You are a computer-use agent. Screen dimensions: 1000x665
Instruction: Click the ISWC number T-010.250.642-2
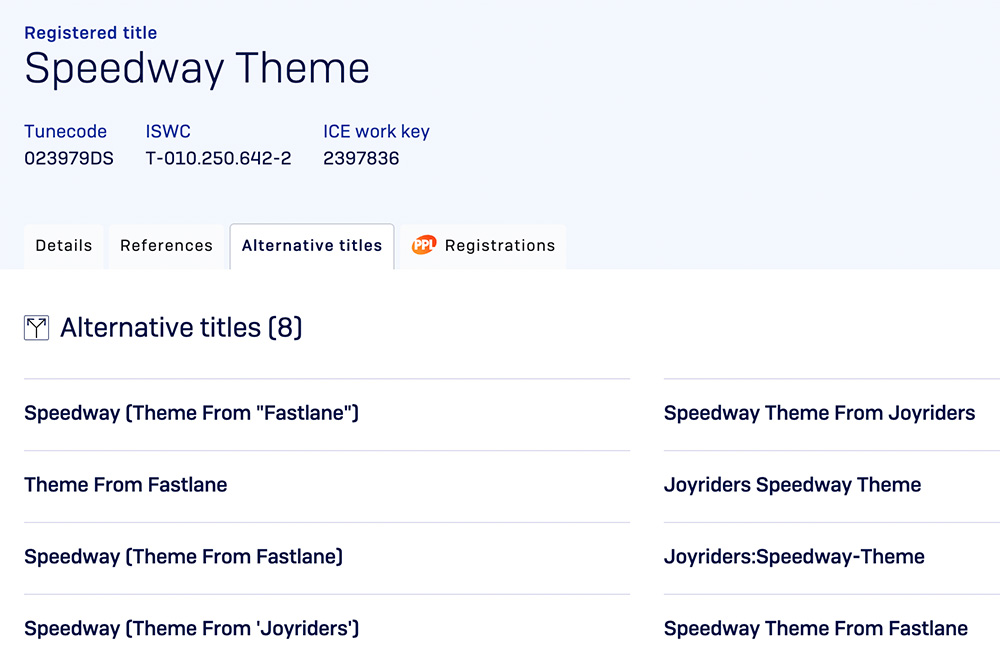tap(218, 158)
